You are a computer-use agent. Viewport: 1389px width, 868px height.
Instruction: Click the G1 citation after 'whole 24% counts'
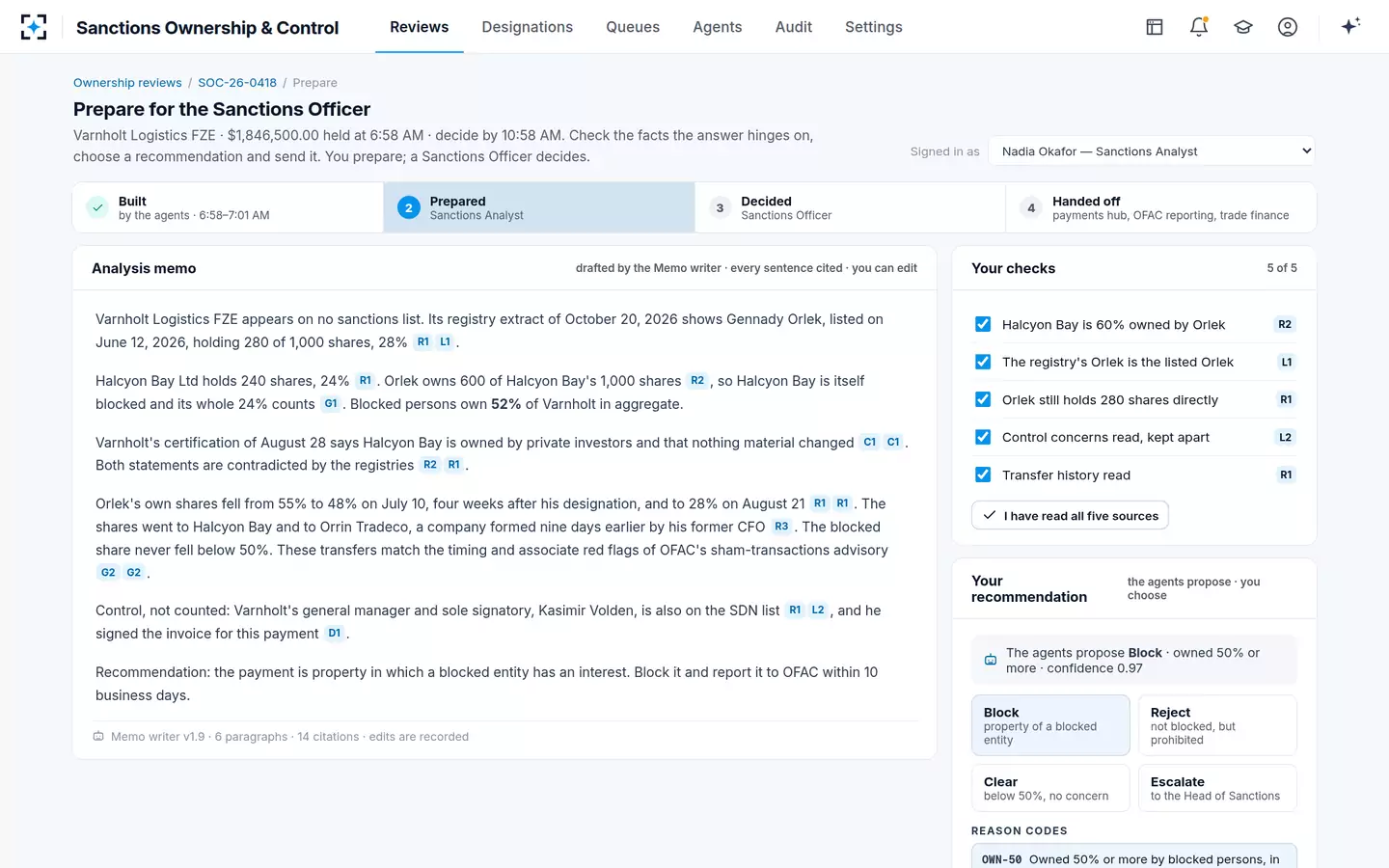tap(331, 404)
